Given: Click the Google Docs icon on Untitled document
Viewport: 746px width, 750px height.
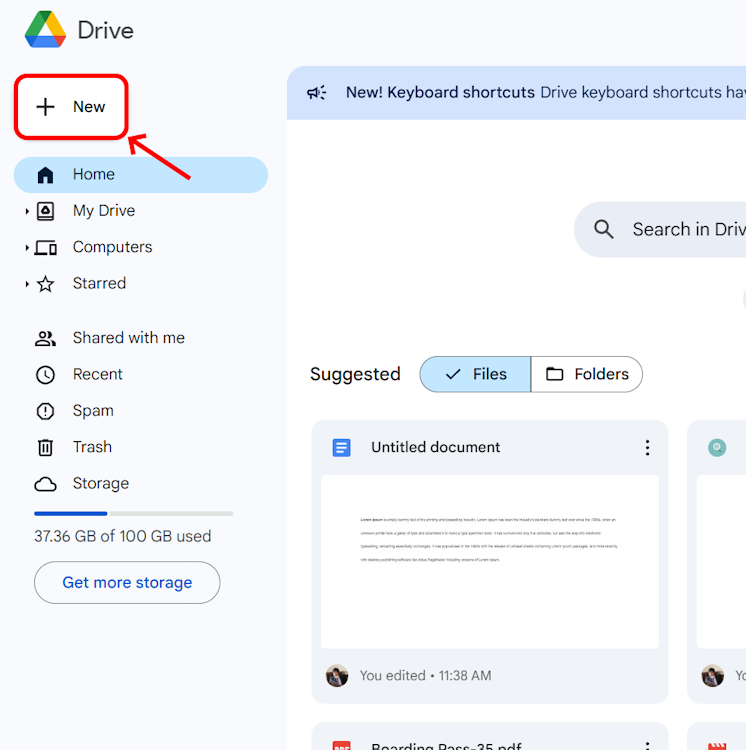Looking at the screenshot, I should [x=341, y=448].
